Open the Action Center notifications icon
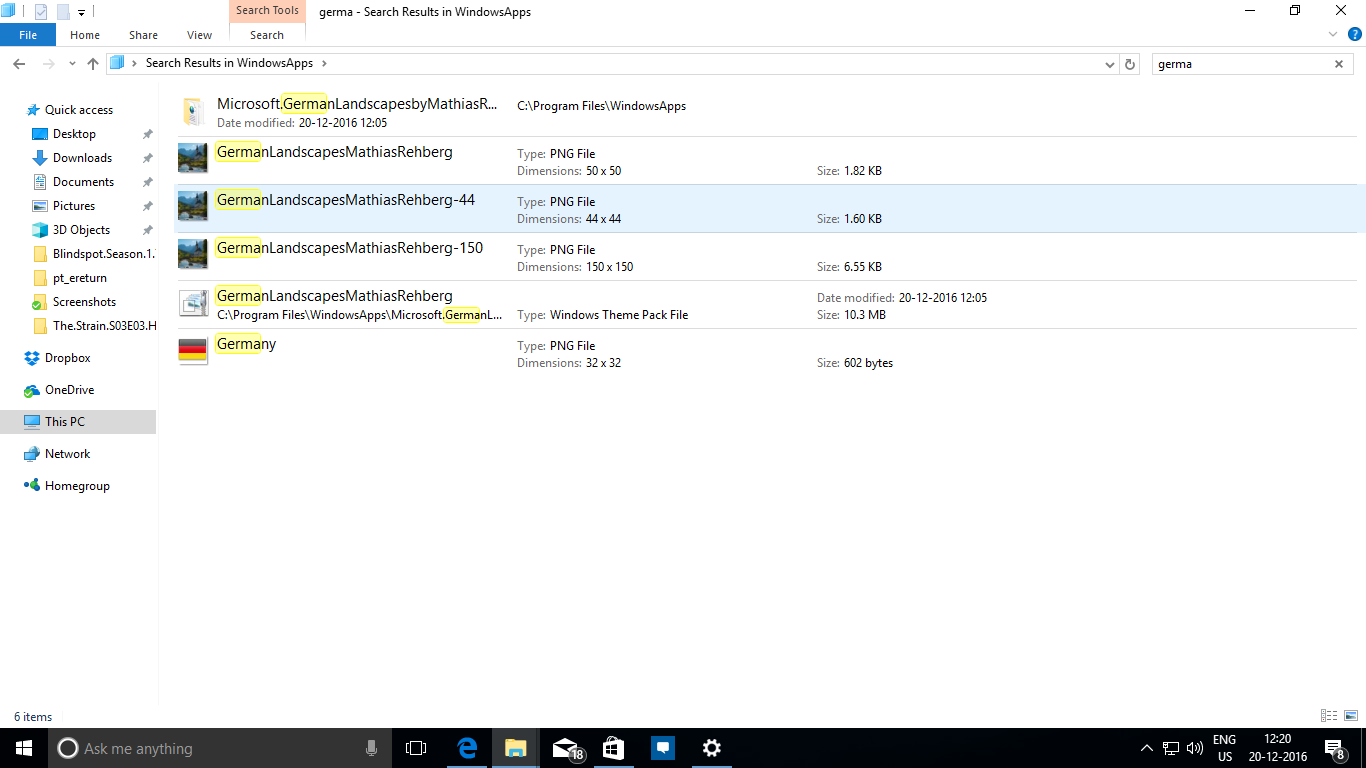1366x768 pixels. click(x=1335, y=748)
